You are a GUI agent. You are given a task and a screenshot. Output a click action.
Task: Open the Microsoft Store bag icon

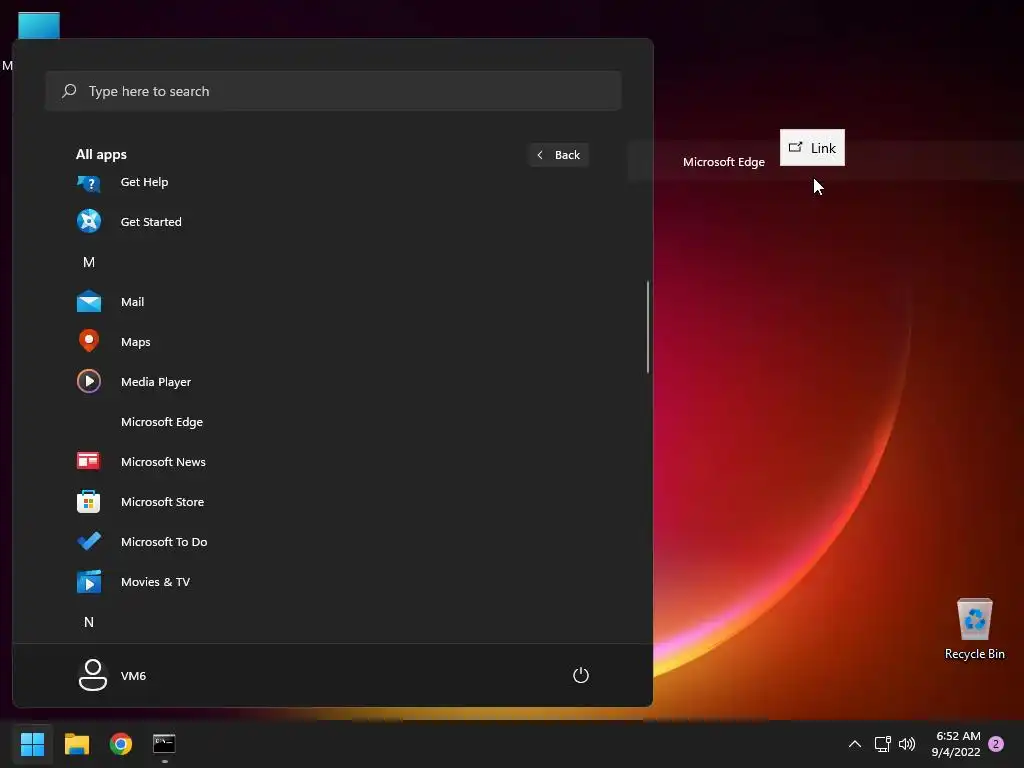[89, 502]
